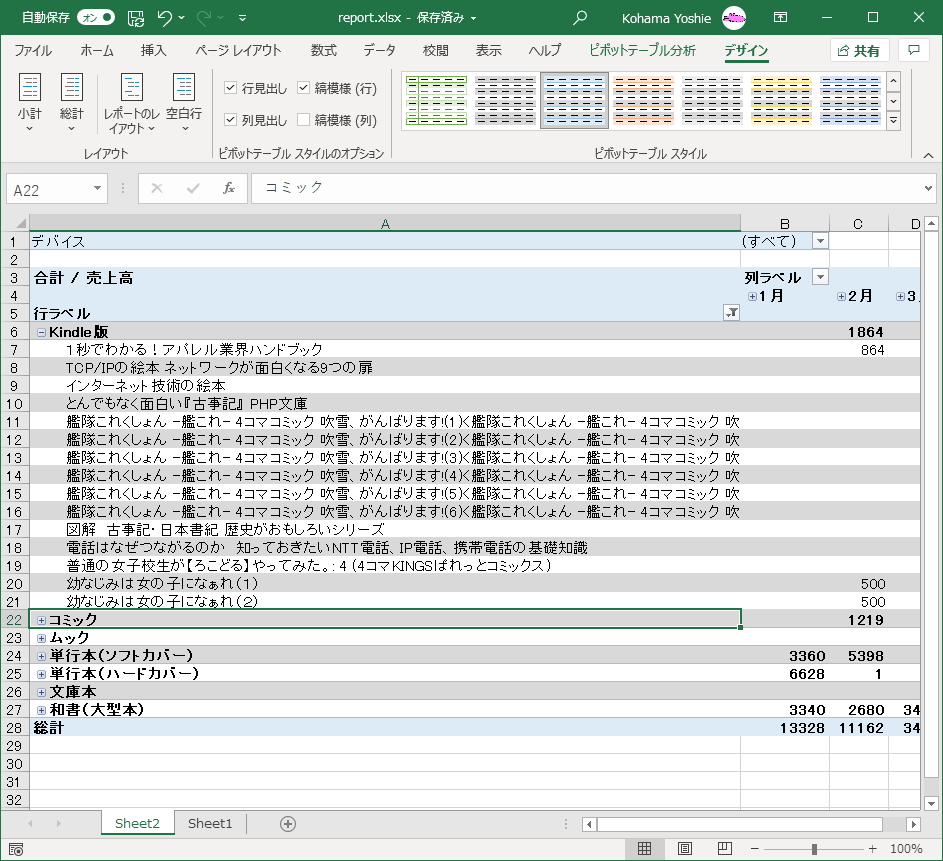
Task: Open the comments pane icon
Action: pos(914,50)
